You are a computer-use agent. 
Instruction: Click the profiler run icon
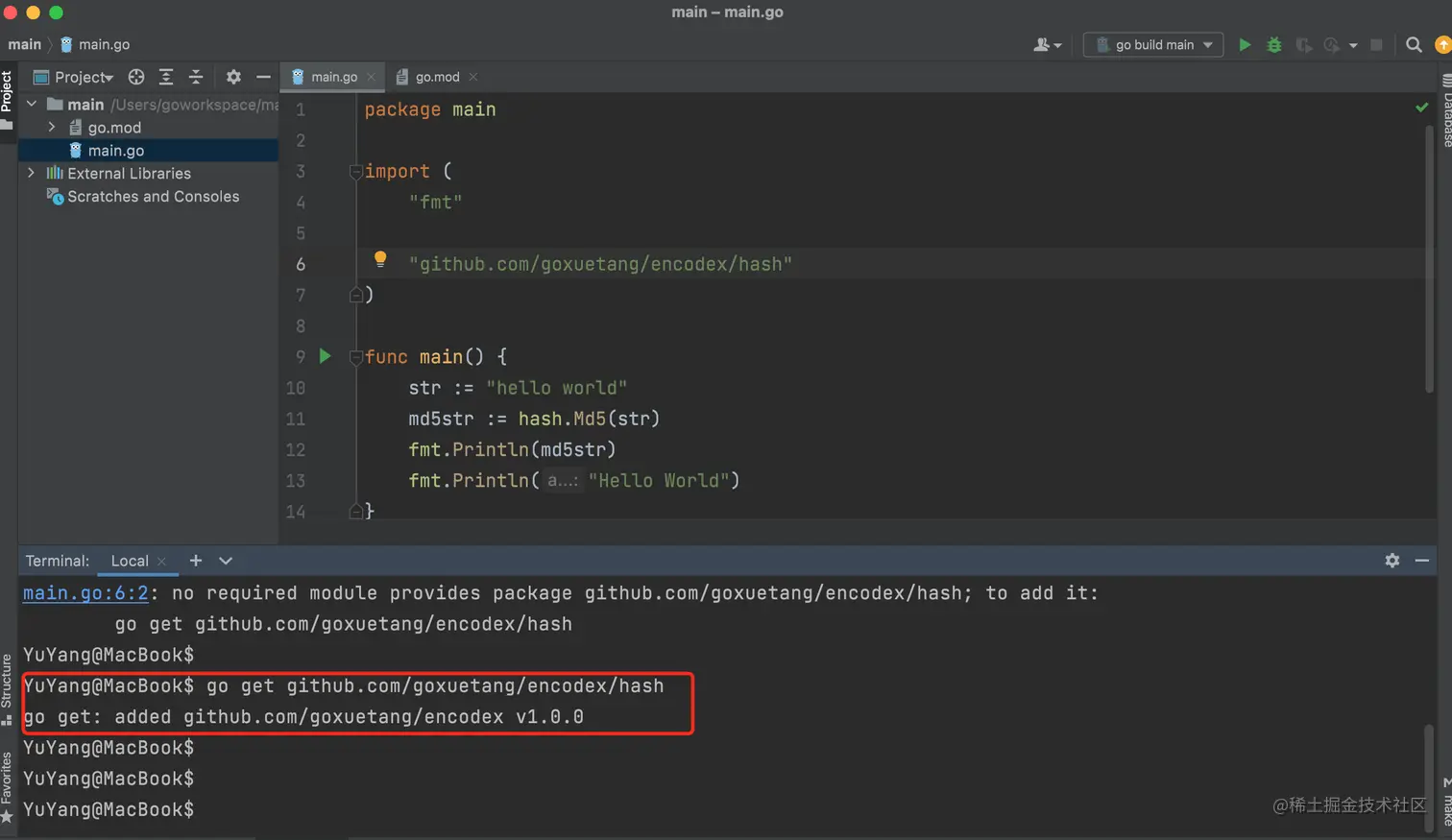1332,44
